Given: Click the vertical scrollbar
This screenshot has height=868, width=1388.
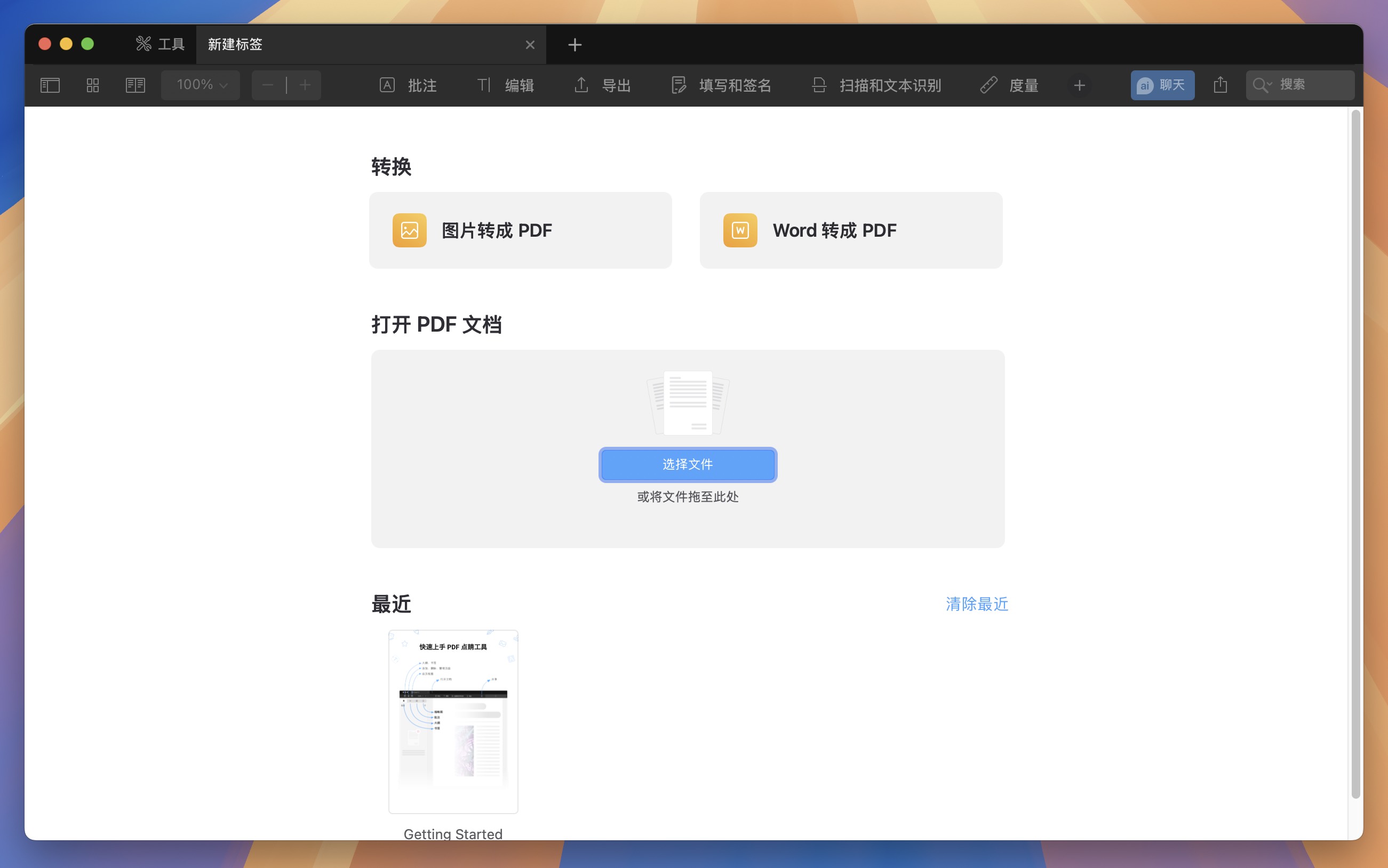Looking at the screenshot, I should (1356, 454).
